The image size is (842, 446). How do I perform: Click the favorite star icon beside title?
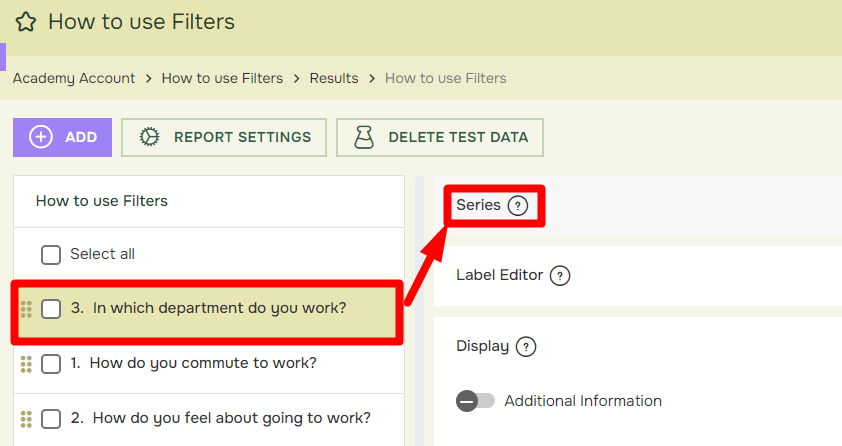(x=26, y=23)
